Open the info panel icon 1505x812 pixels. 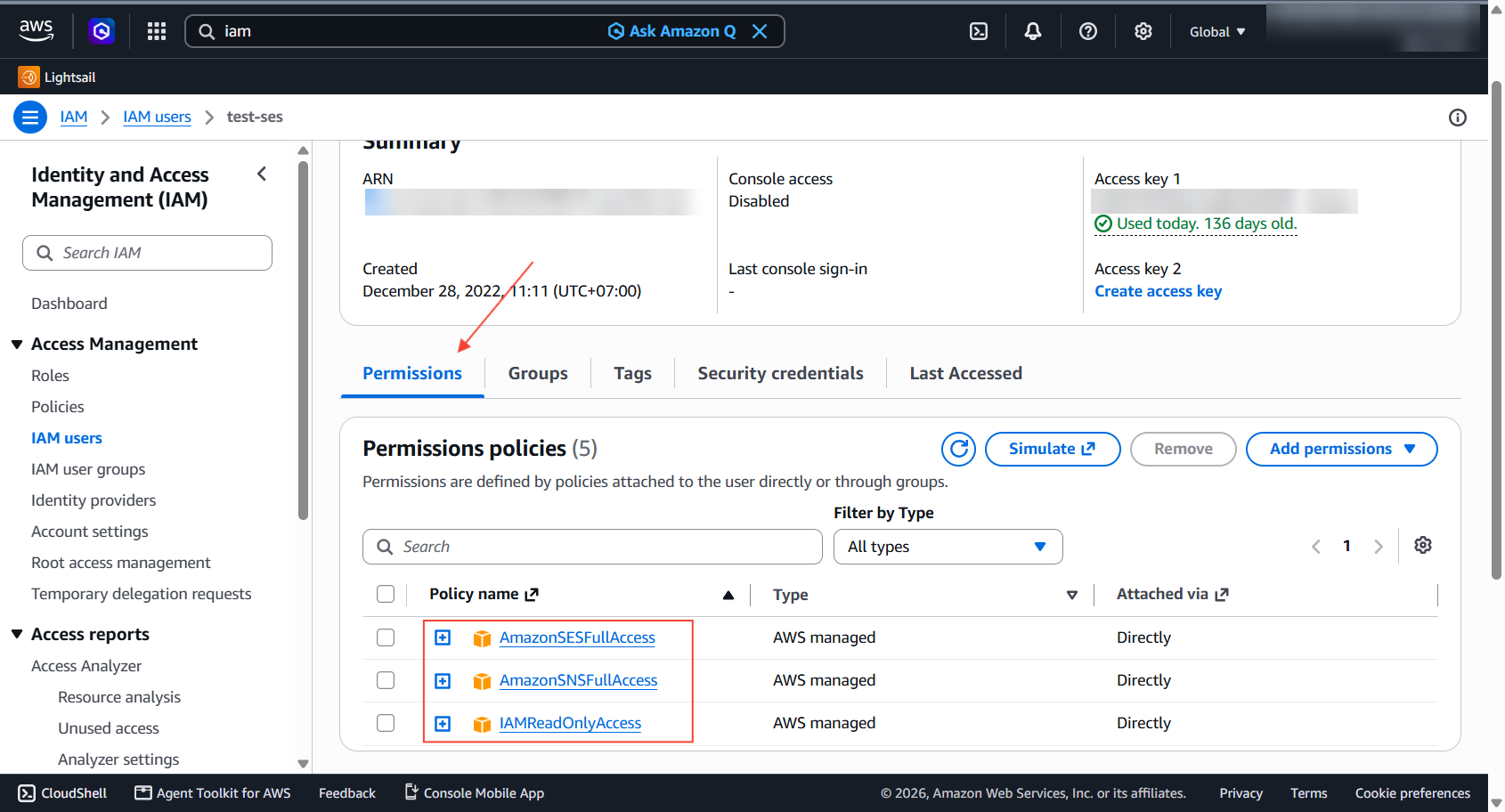coord(1458,118)
